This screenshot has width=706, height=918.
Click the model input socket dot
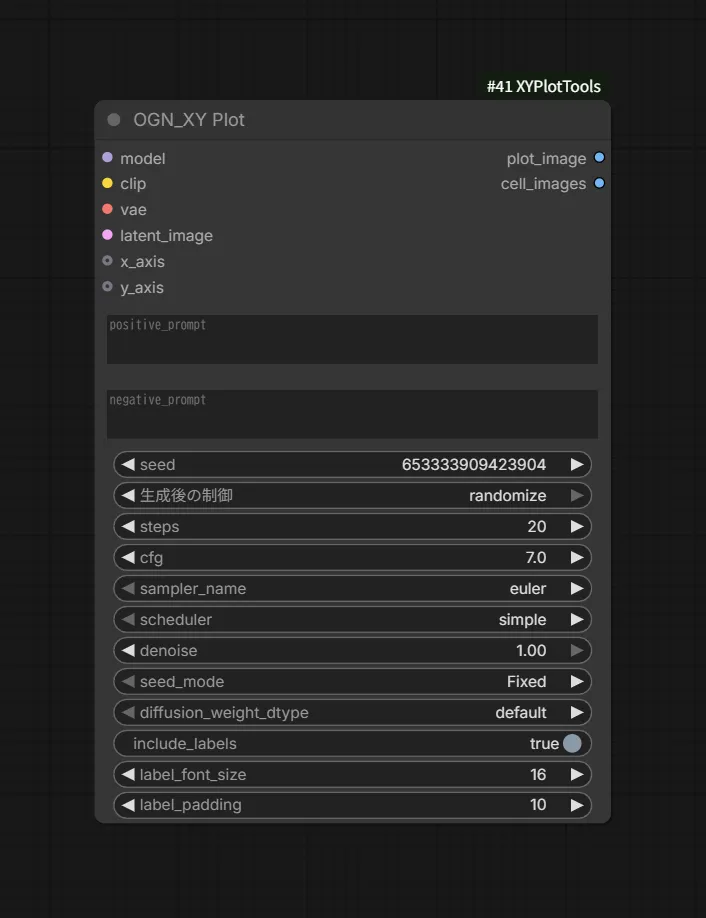click(x=107, y=157)
